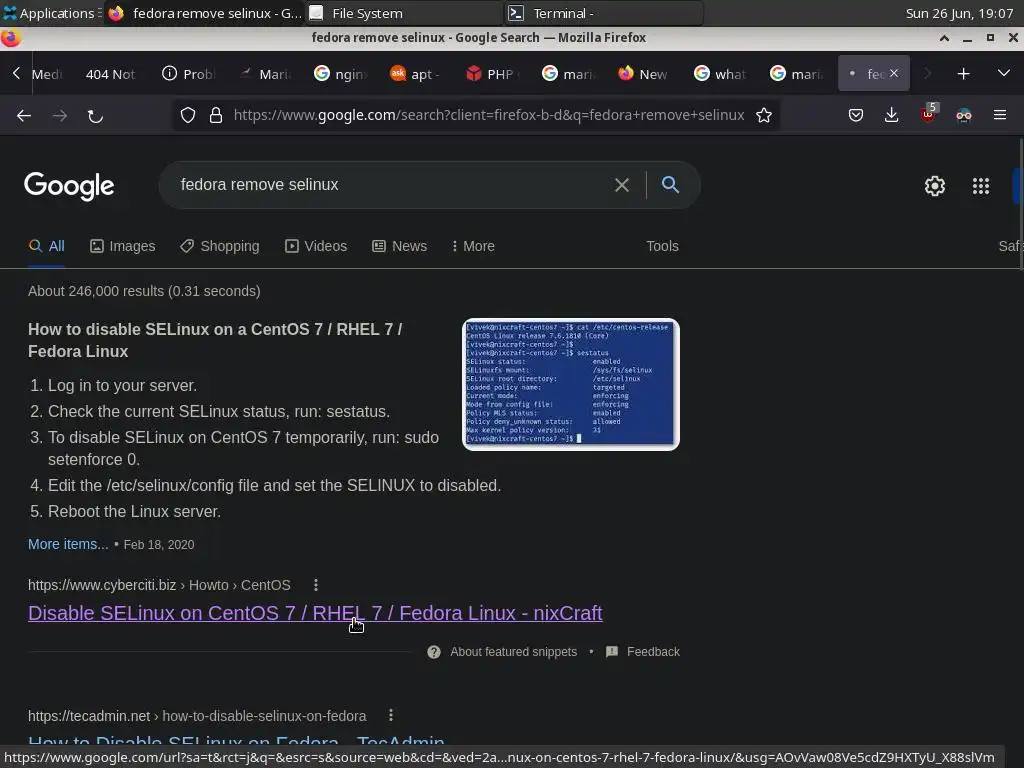Switch to Terminal window in taskbar

[x=604, y=13]
